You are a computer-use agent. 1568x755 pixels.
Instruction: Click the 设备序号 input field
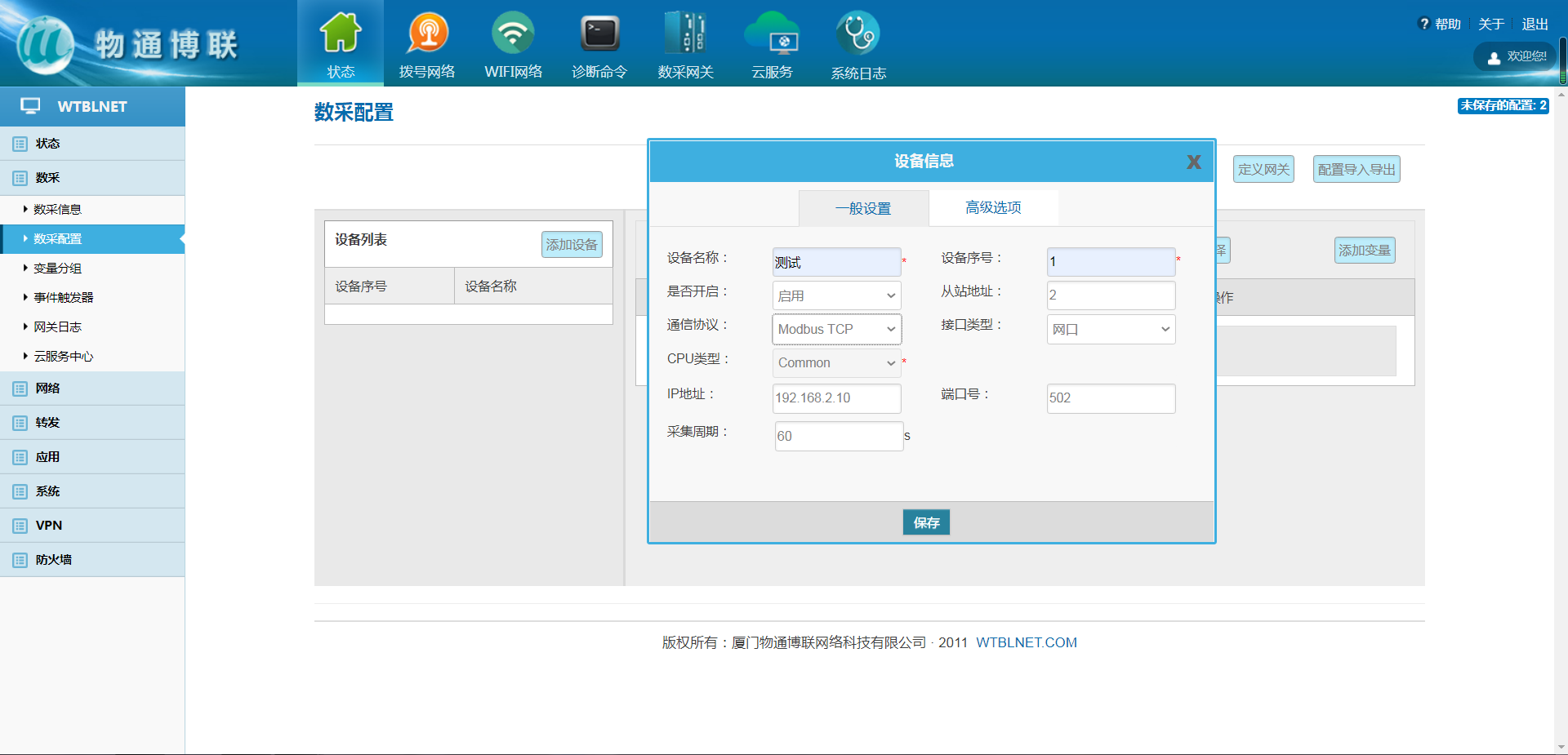1111,262
